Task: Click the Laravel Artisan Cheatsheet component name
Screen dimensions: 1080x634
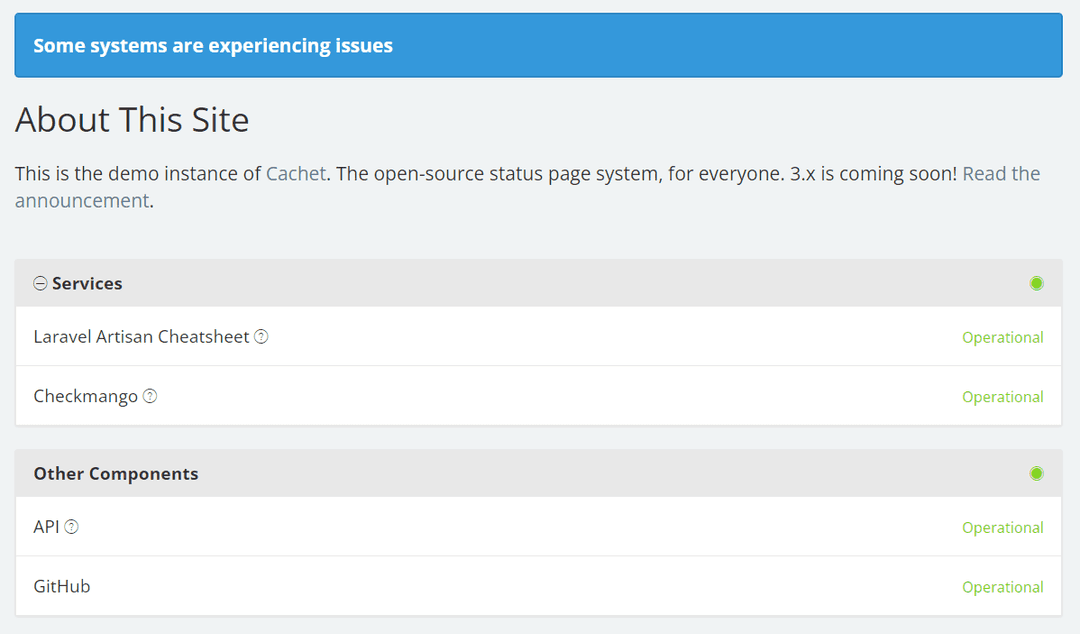Action: click(139, 336)
